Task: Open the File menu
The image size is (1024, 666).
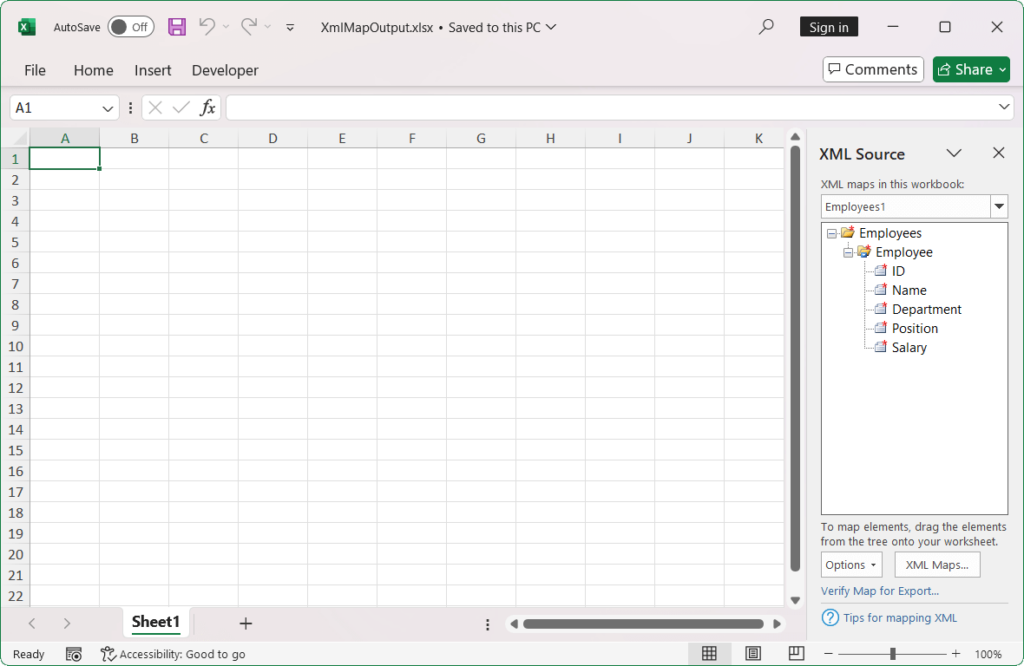Action: [34, 70]
